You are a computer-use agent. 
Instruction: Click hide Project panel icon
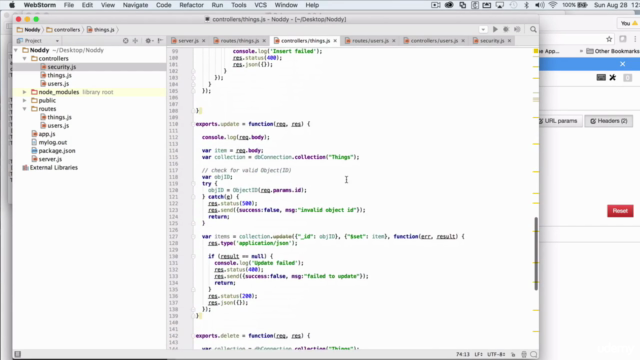point(160,41)
